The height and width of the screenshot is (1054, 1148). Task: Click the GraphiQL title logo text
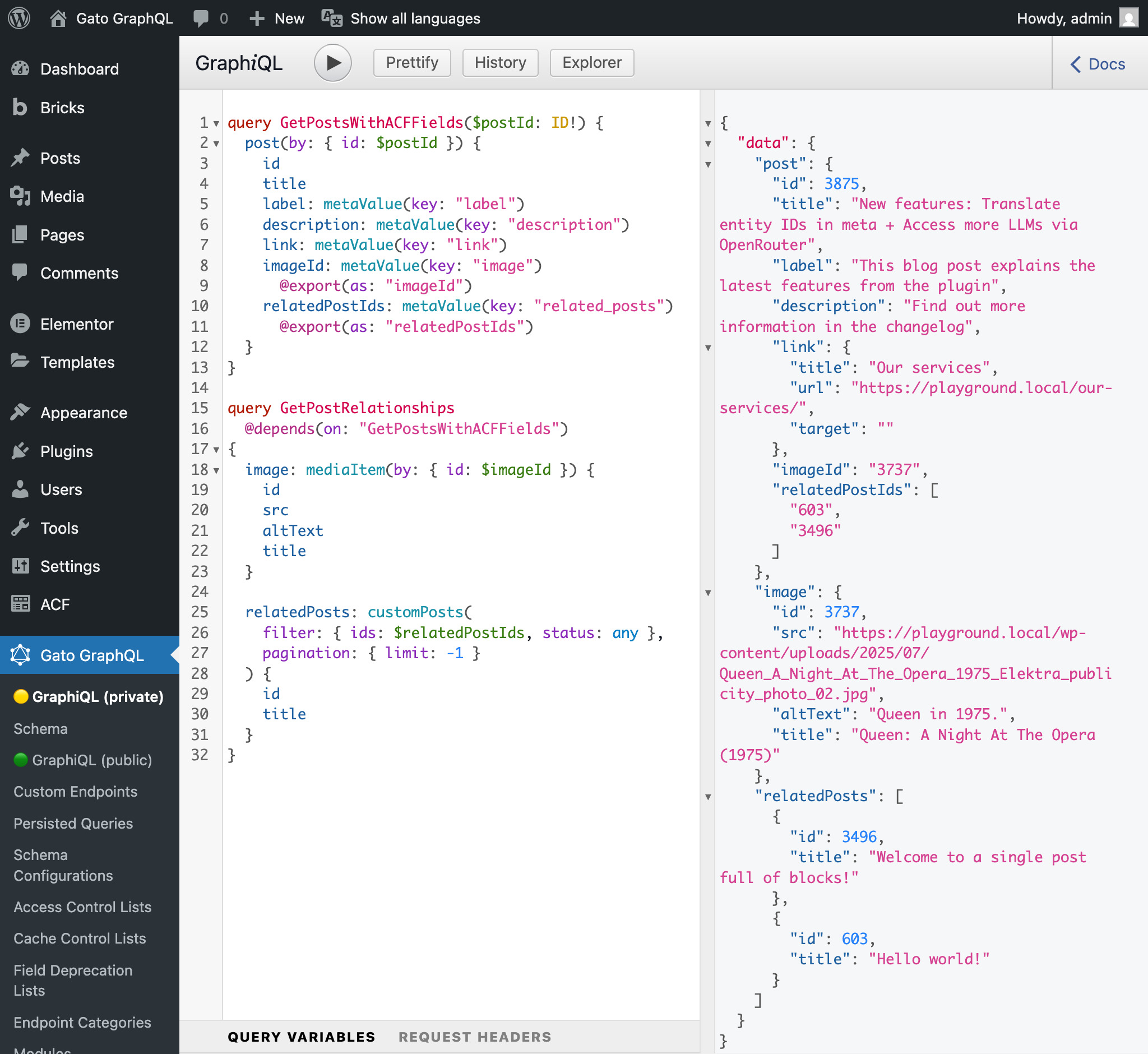point(238,63)
